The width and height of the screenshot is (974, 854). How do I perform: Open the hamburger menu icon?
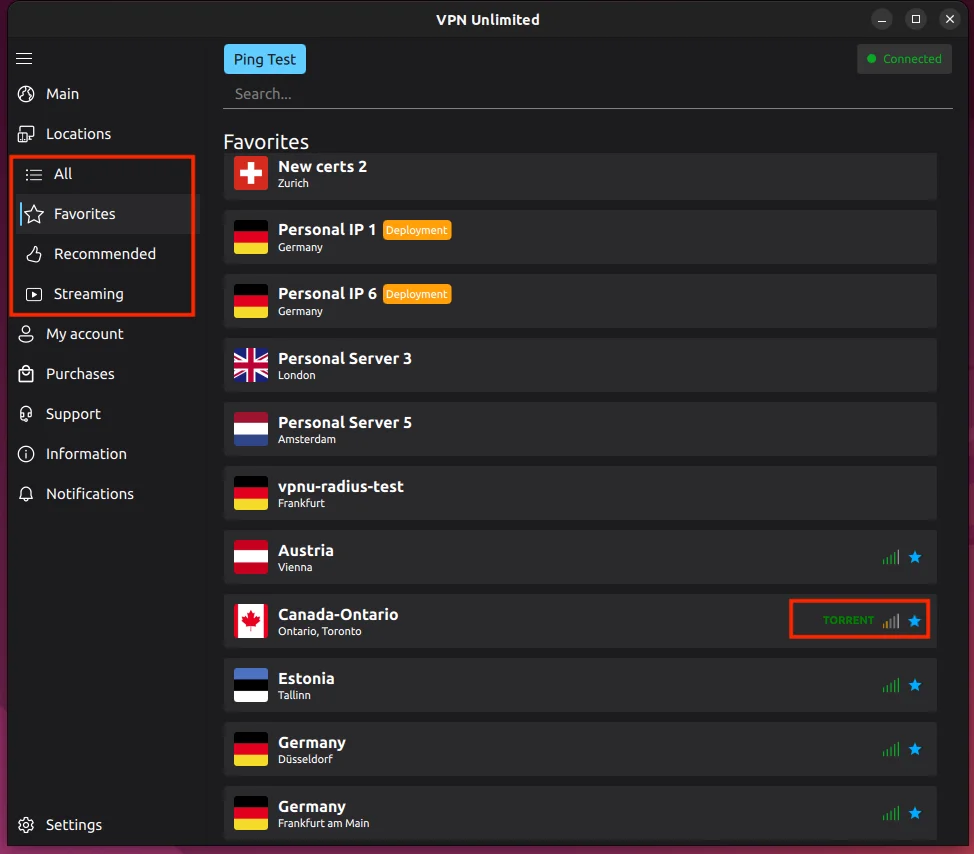25,59
